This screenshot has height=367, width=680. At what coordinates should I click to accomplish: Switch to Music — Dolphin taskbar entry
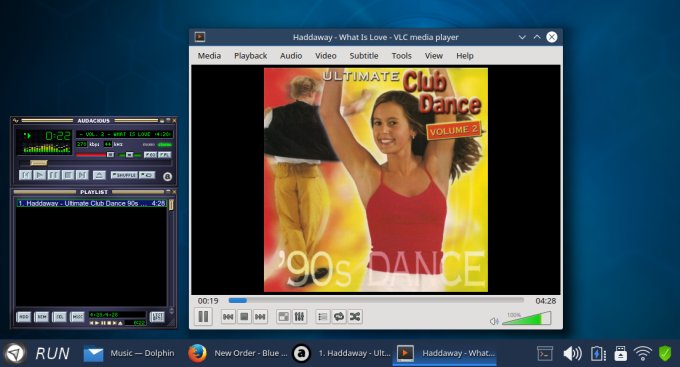pyautogui.click(x=130, y=353)
